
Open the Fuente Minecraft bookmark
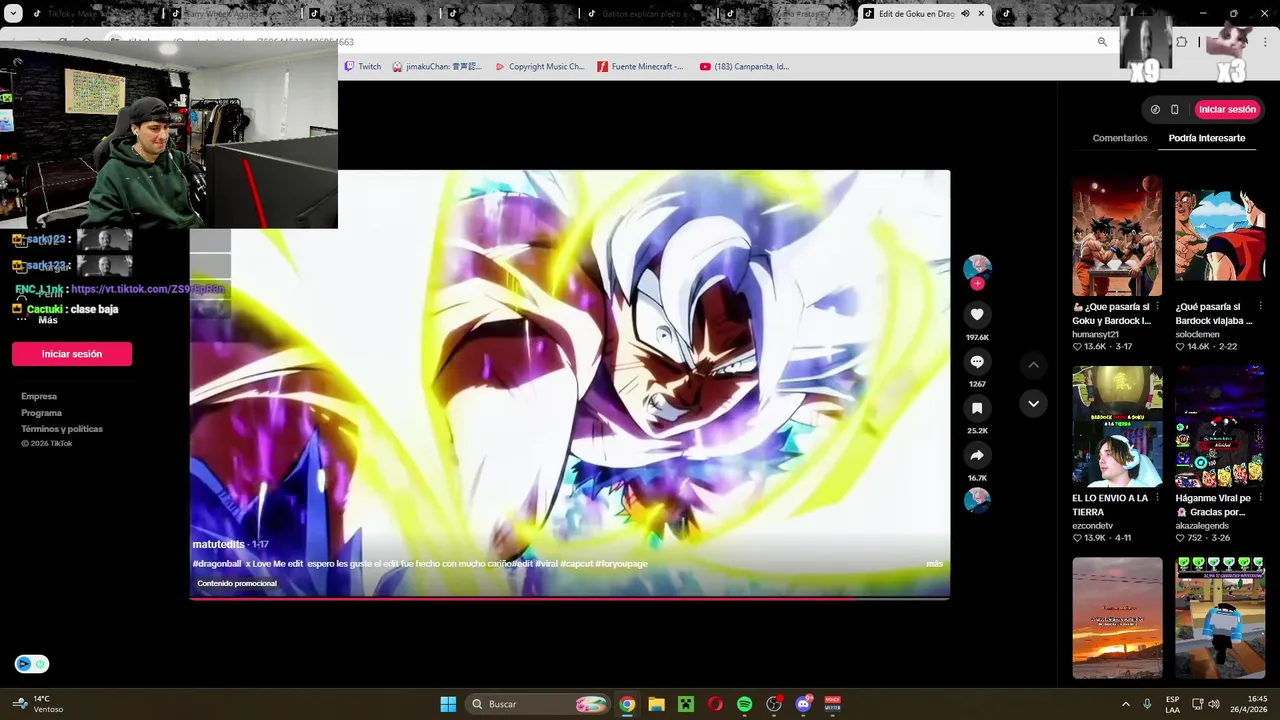tap(640, 67)
